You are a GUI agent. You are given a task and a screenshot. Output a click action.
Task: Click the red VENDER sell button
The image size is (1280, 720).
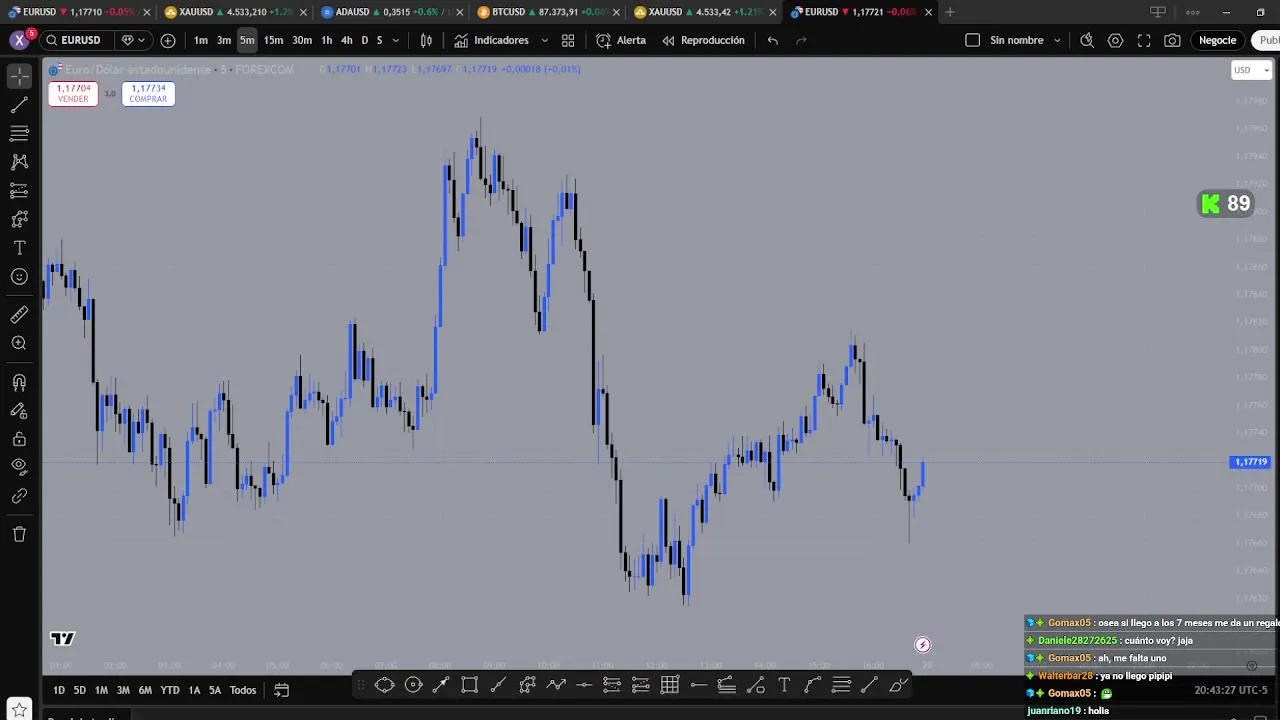[73, 93]
